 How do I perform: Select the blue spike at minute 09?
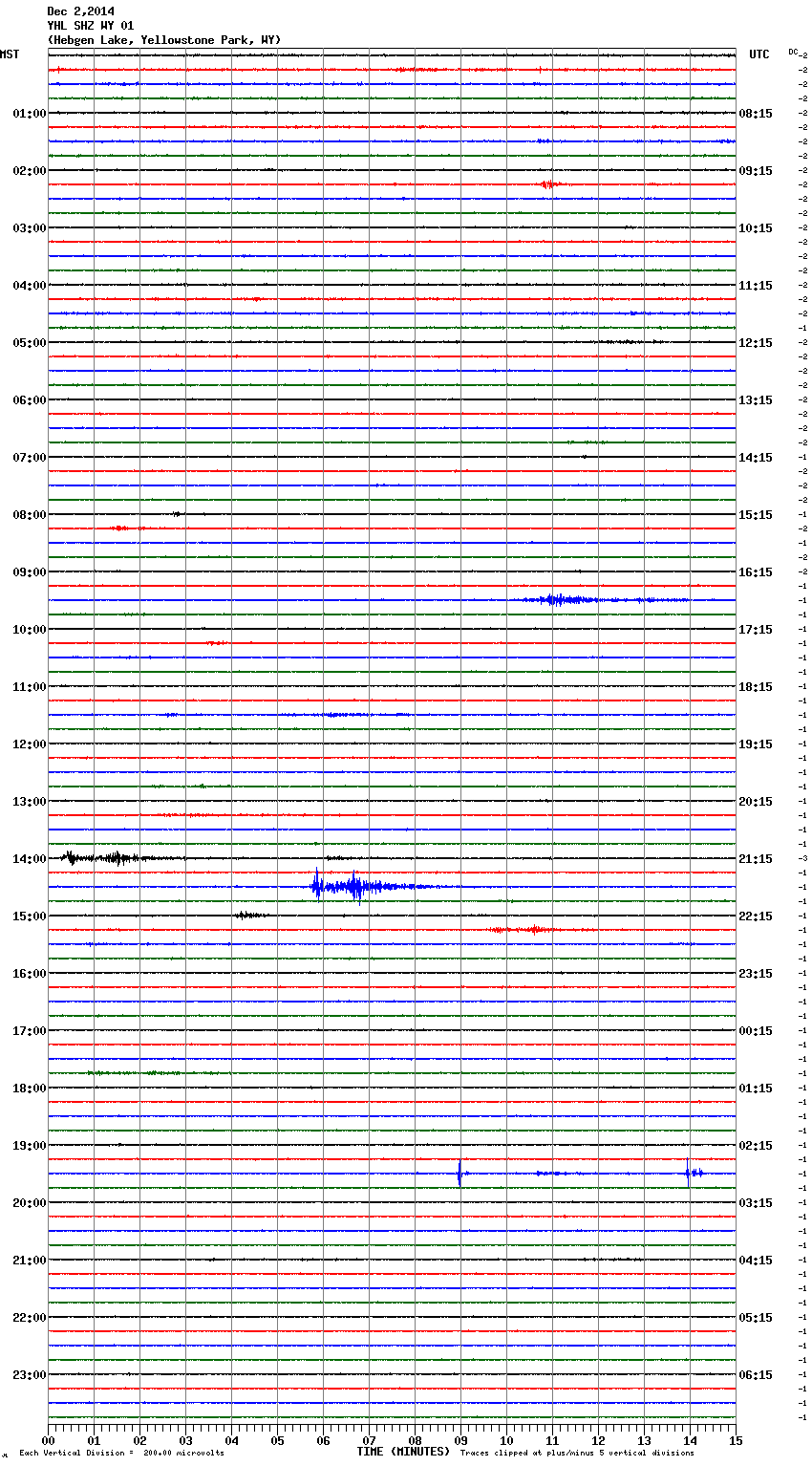459,1173
